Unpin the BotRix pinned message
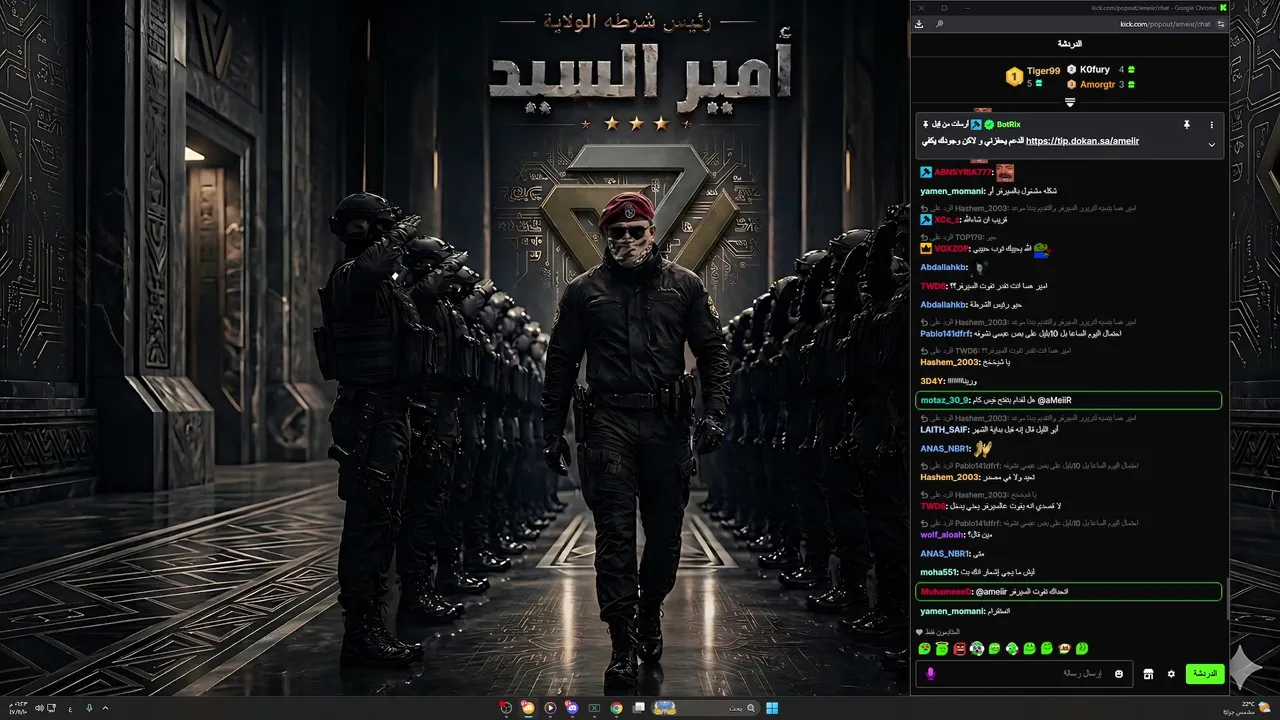1280x720 pixels. (1187, 125)
